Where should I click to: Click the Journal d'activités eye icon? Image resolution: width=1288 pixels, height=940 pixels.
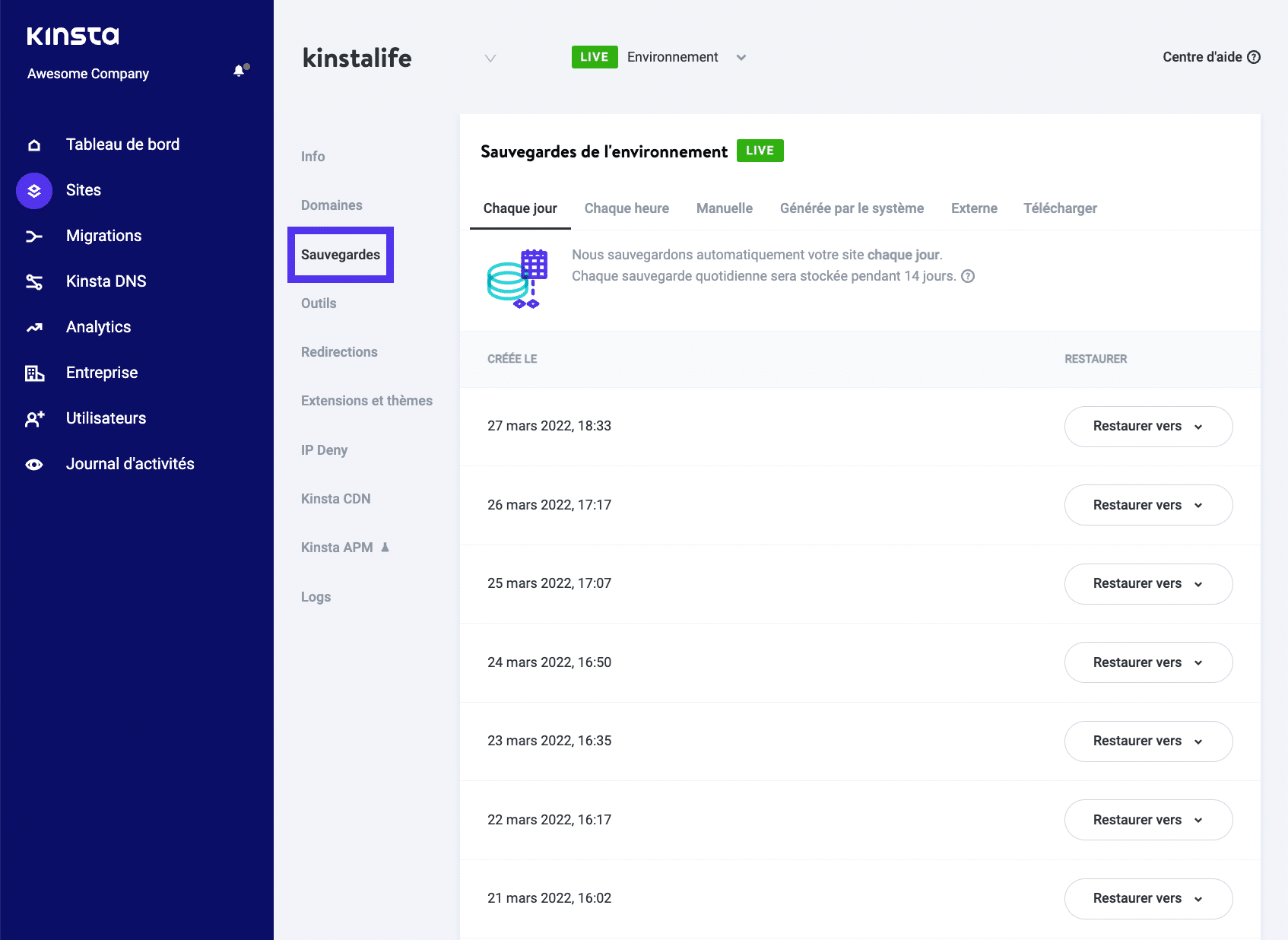click(x=34, y=463)
